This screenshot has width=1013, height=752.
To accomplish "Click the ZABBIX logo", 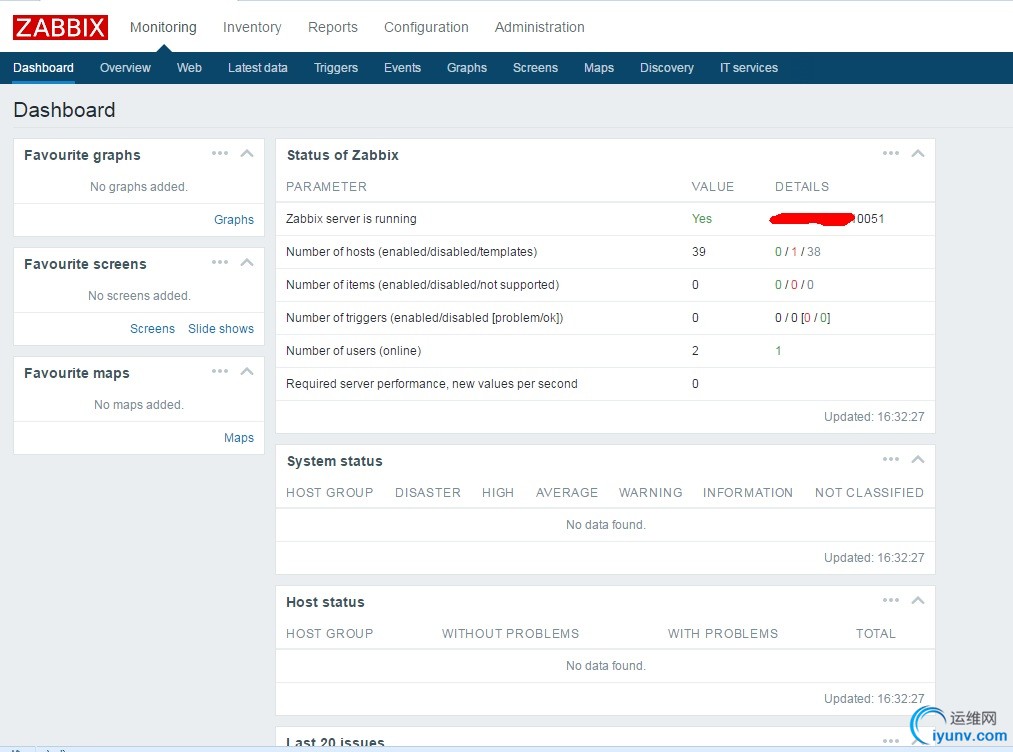I will pos(60,27).
